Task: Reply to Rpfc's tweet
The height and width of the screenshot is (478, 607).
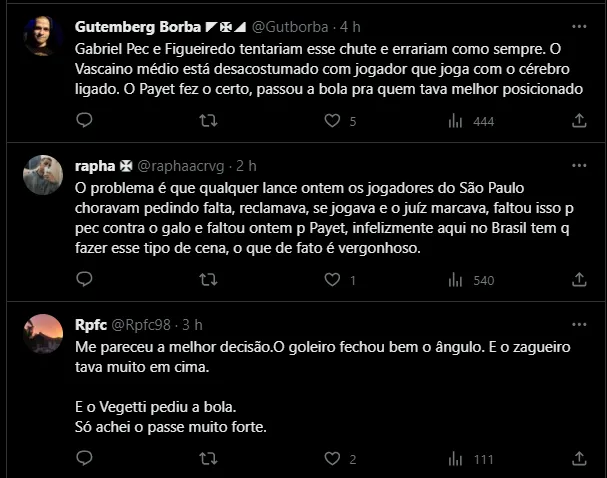Action: (84, 459)
